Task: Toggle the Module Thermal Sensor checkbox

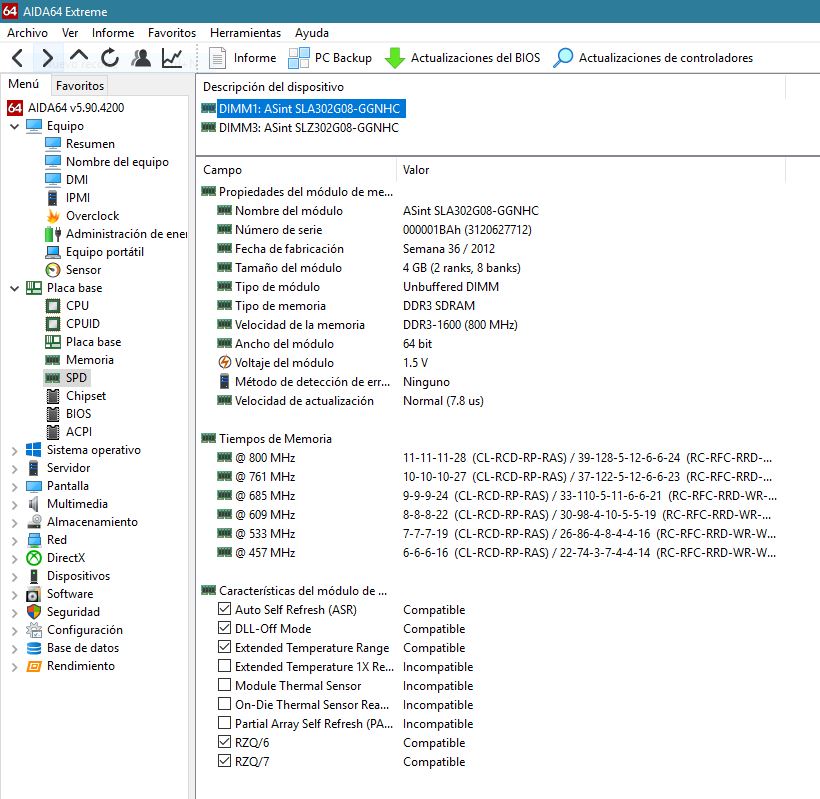Action: (x=224, y=686)
